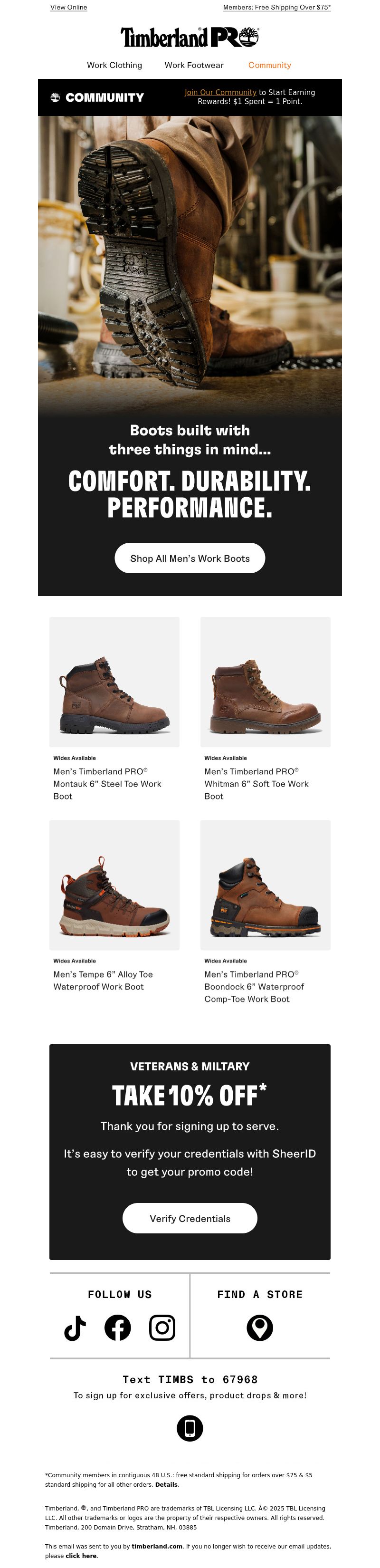View the Whitman 6" Soft Toe boot image
This screenshot has height=1568, width=380.
pos(266,682)
